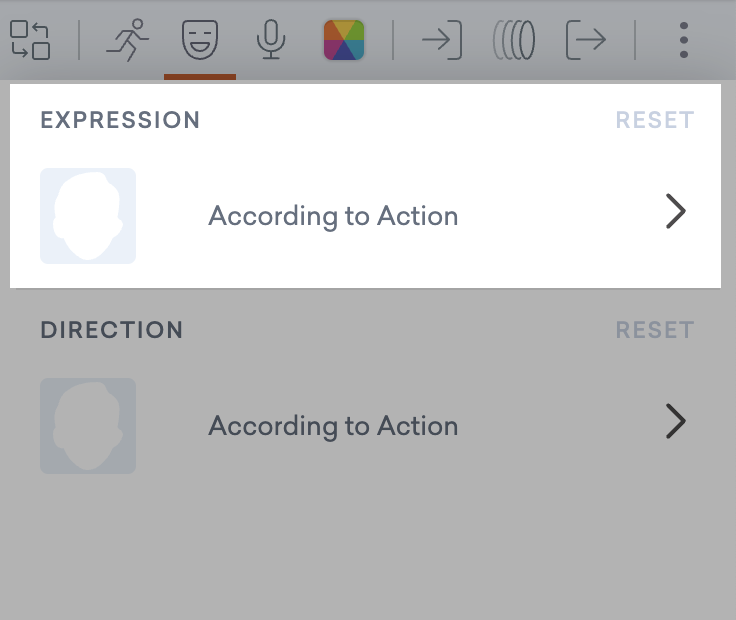Select the Expression face mask tab

pyautogui.click(x=200, y=40)
